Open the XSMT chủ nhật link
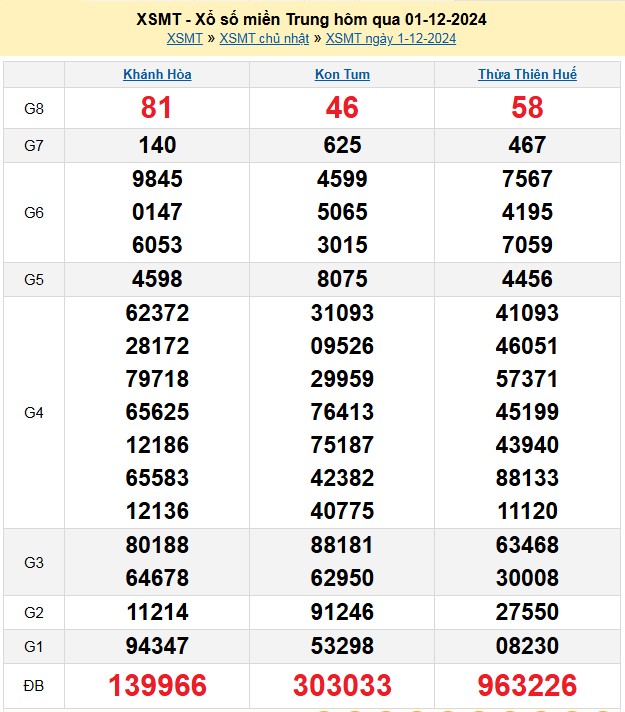The image size is (625, 712). click(264, 39)
